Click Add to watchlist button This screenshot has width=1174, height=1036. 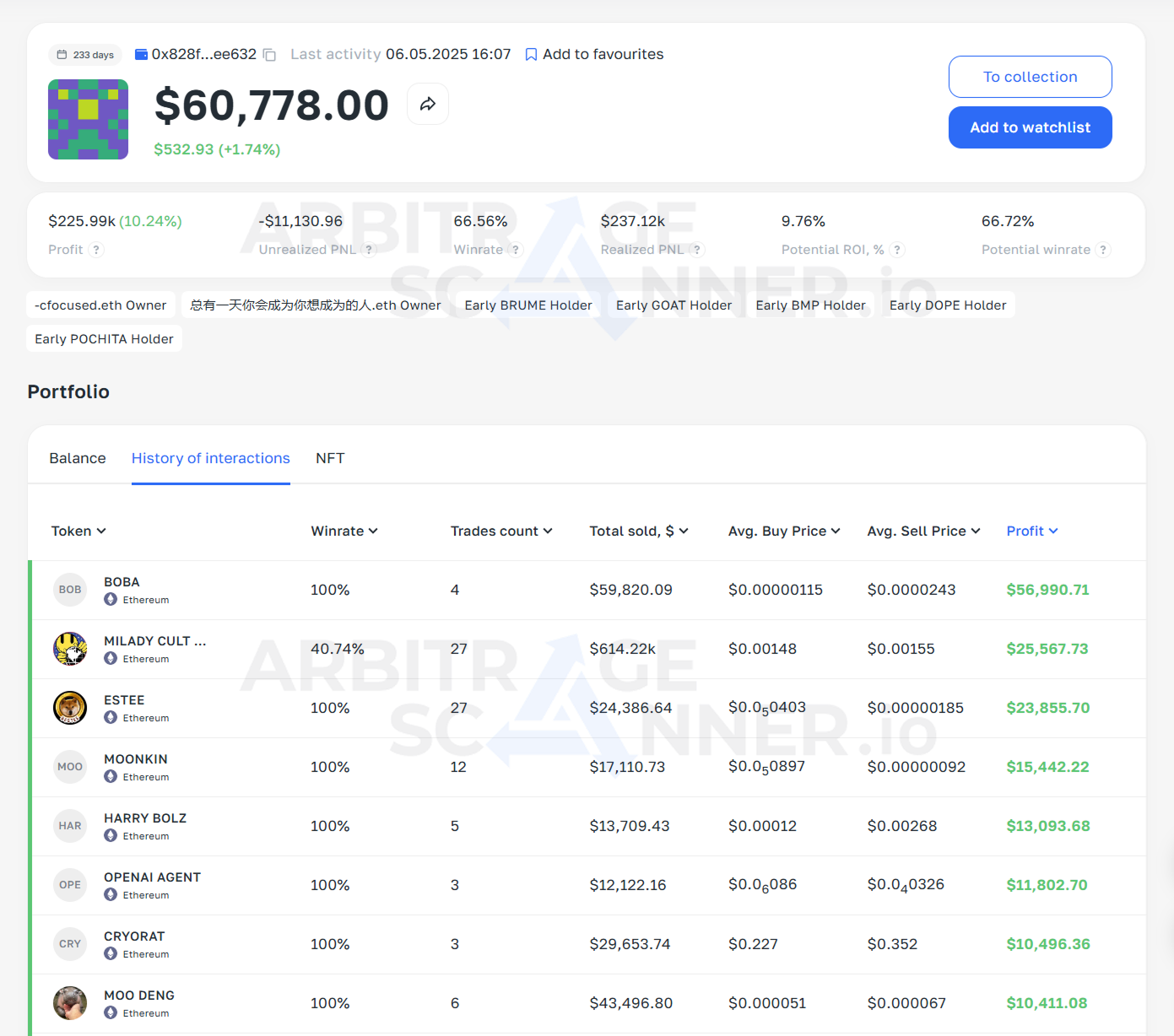point(1031,127)
